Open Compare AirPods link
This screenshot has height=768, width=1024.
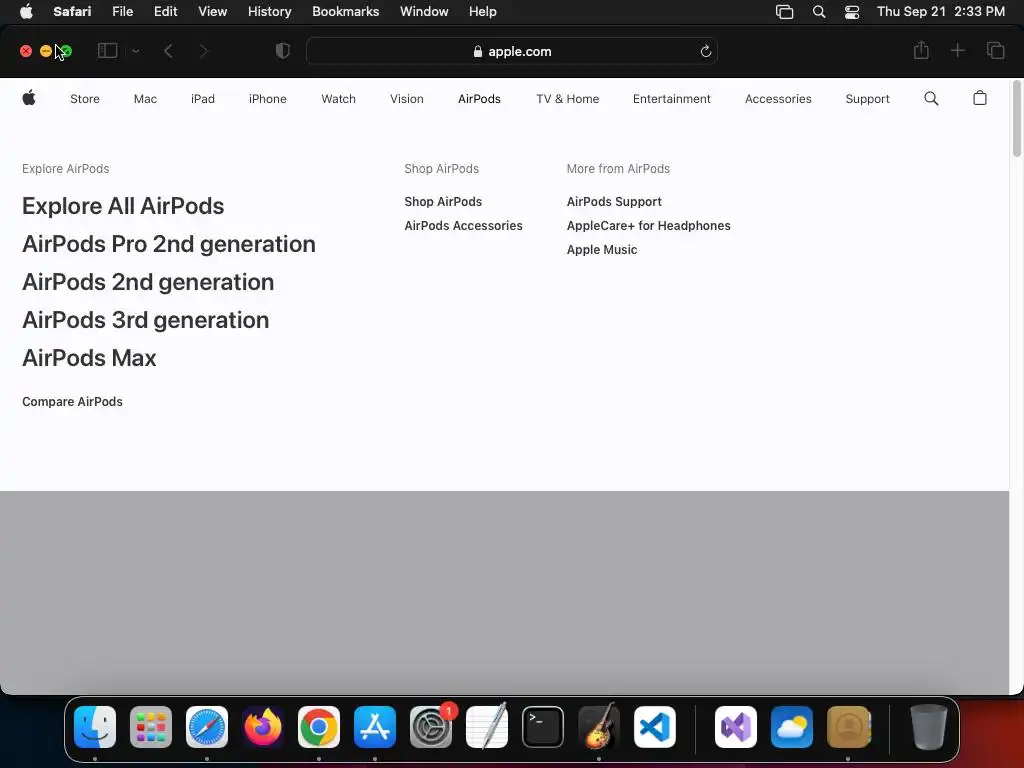click(x=72, y=402)
